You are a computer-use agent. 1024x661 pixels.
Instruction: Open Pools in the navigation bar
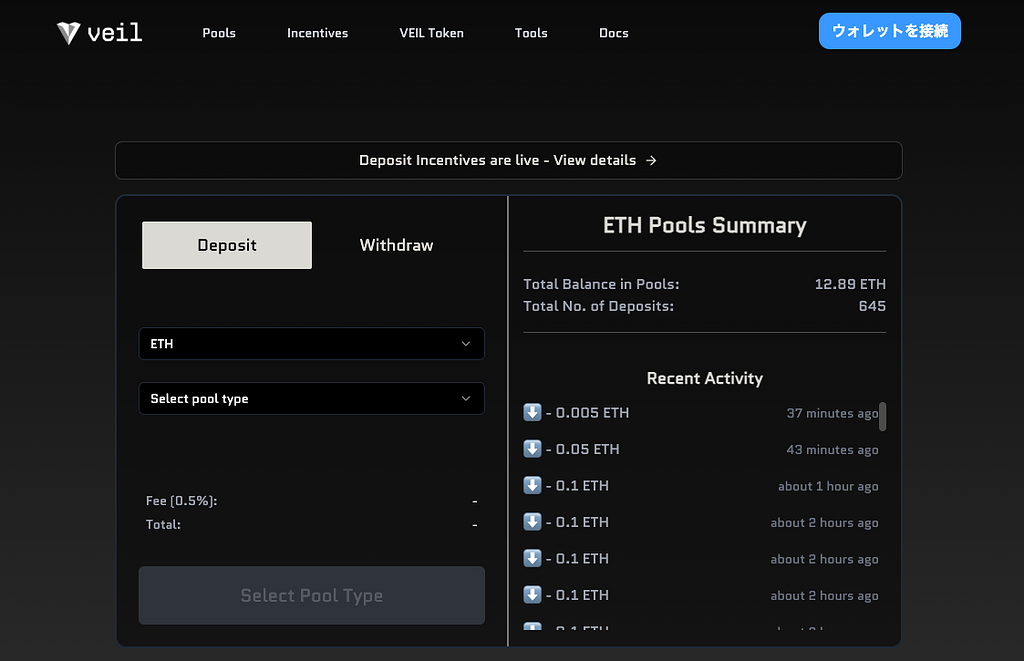[219, 33]
